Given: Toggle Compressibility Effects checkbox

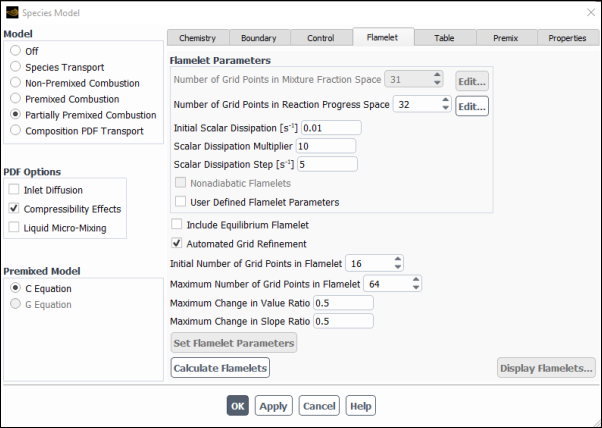Looking at the screenshot, I should point(14,208).
